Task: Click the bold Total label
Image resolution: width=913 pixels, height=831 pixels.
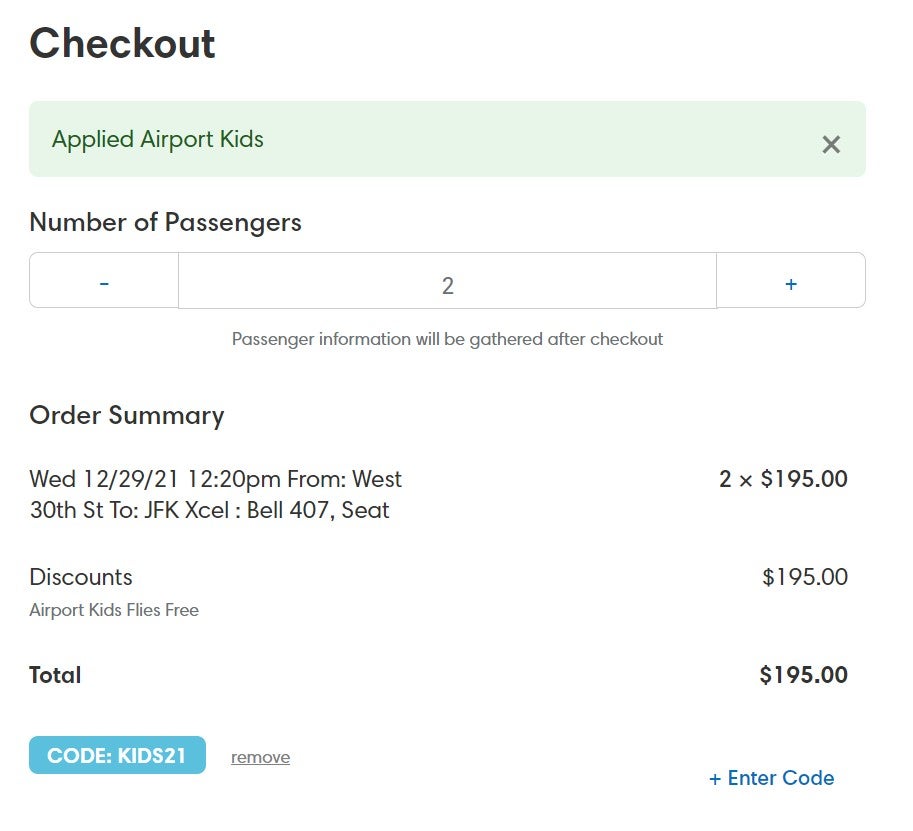Action: (x=55, y=675)
